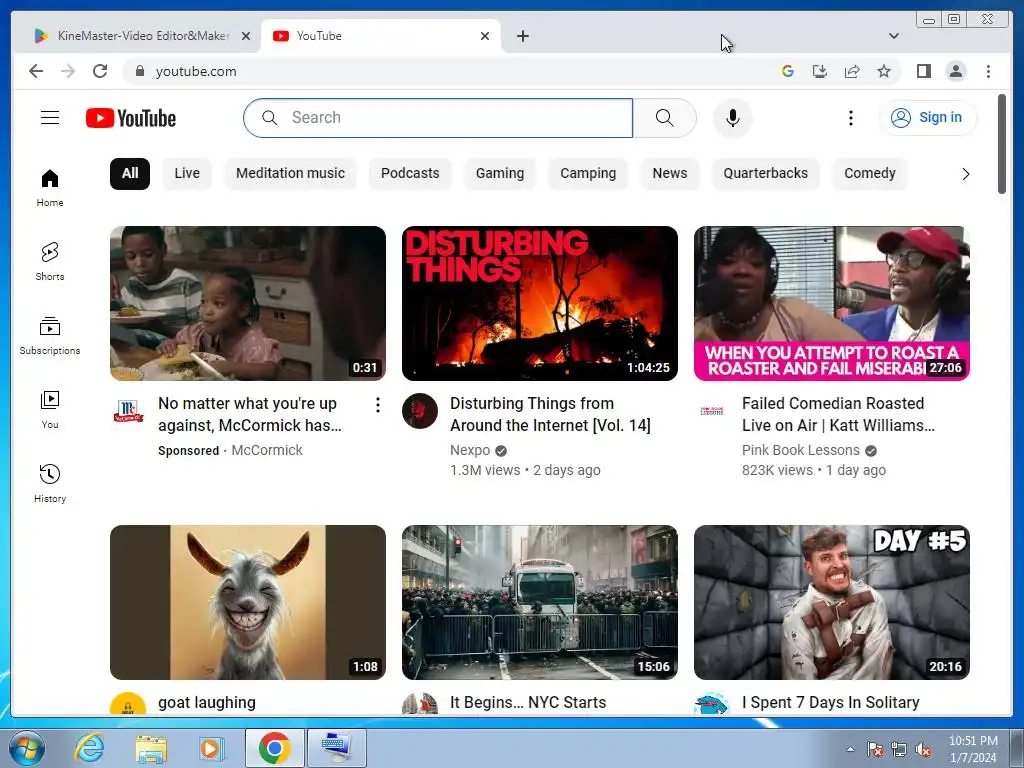The image size is (1024, 768).
Task: Select the YouTube browser tab
Action: click(x=381, y=36)
